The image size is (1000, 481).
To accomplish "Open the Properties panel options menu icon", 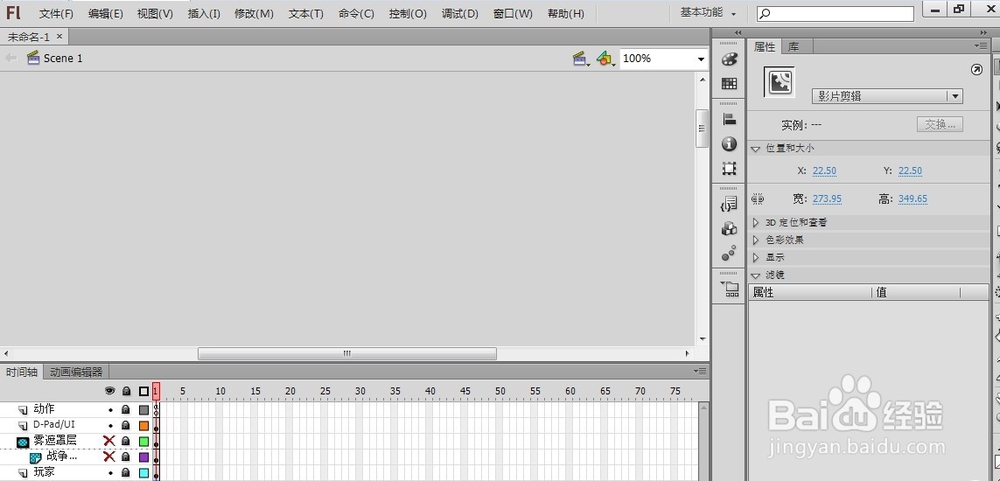I will (x=981, y=45).
